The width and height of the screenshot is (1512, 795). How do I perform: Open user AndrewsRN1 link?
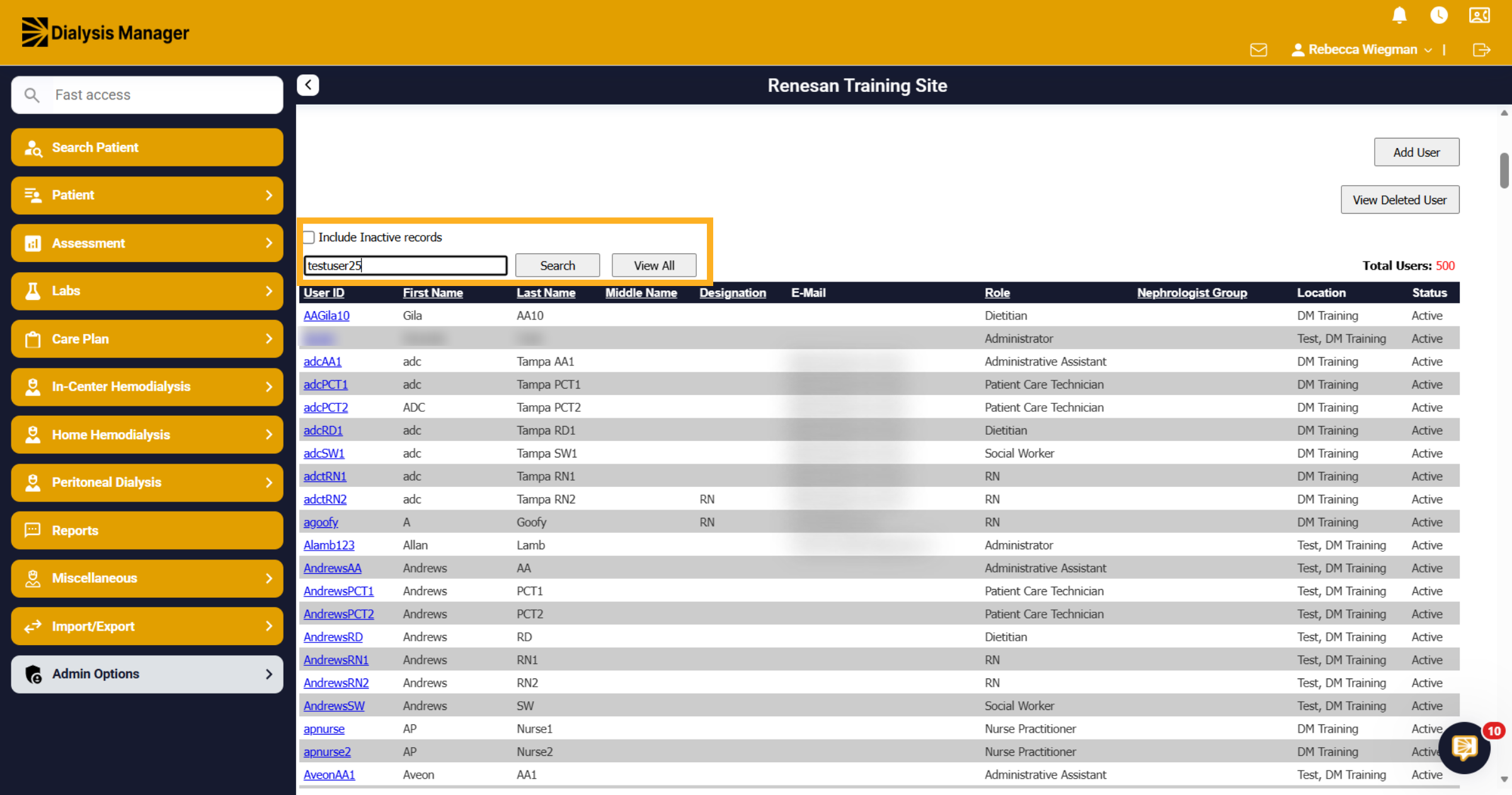(336, 660)
